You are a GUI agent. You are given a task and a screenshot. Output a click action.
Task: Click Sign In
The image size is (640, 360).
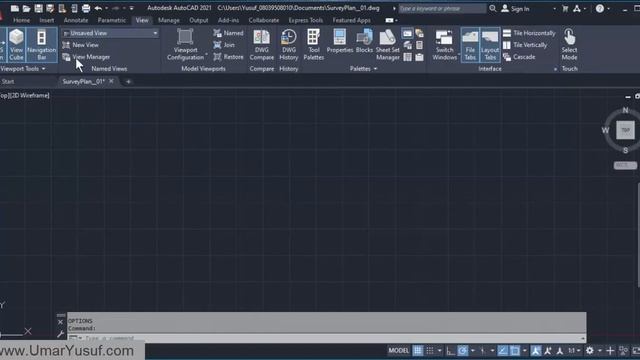click(515, 9)
